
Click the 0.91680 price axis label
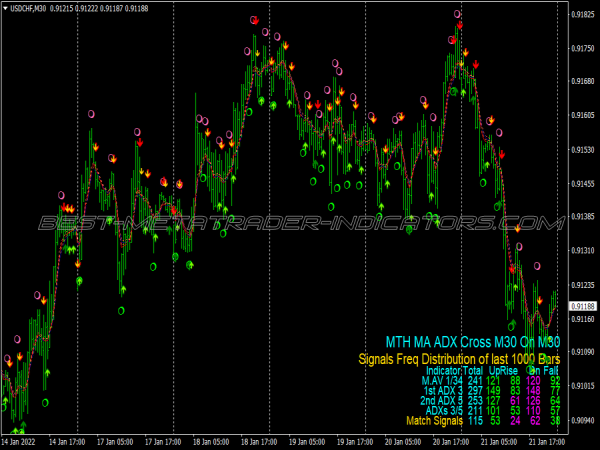click(x=583, y=82)
